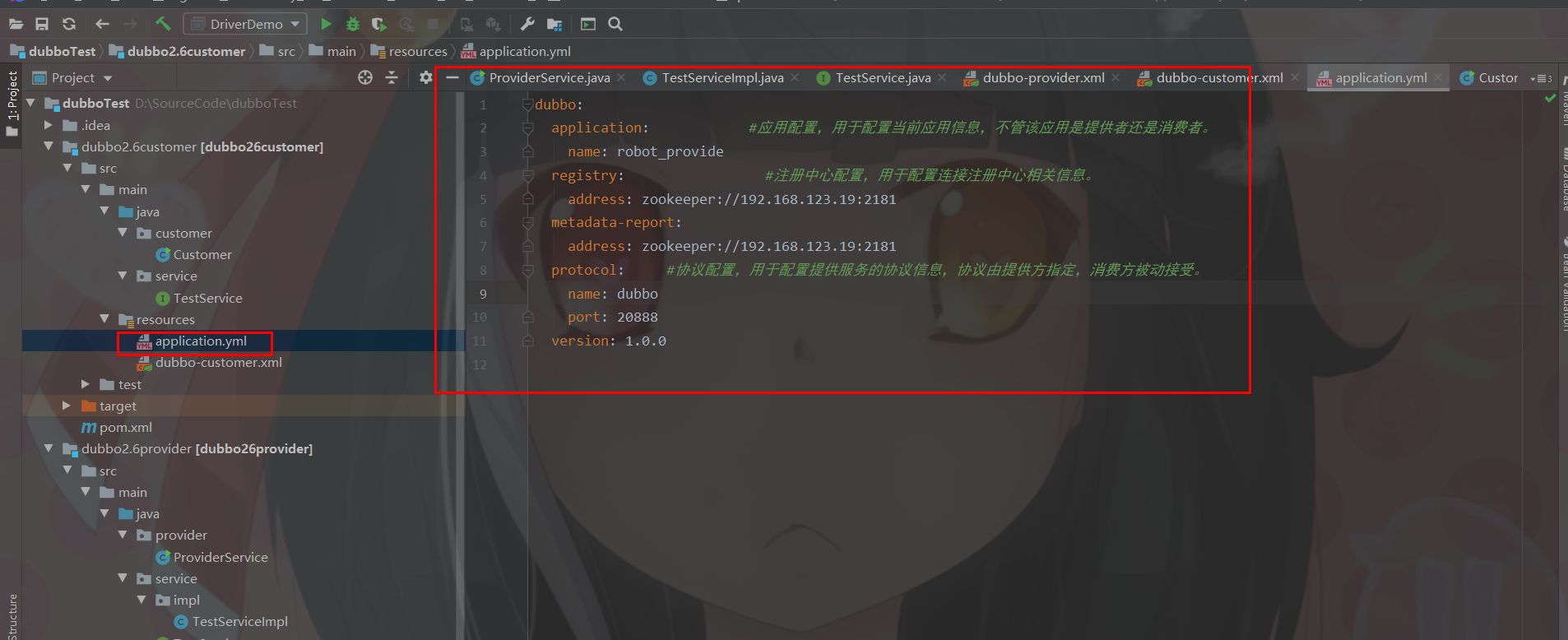Open Project panel gear options
Image resolution: width=1568 pixels, height=640 pixels.
(425, 77)
